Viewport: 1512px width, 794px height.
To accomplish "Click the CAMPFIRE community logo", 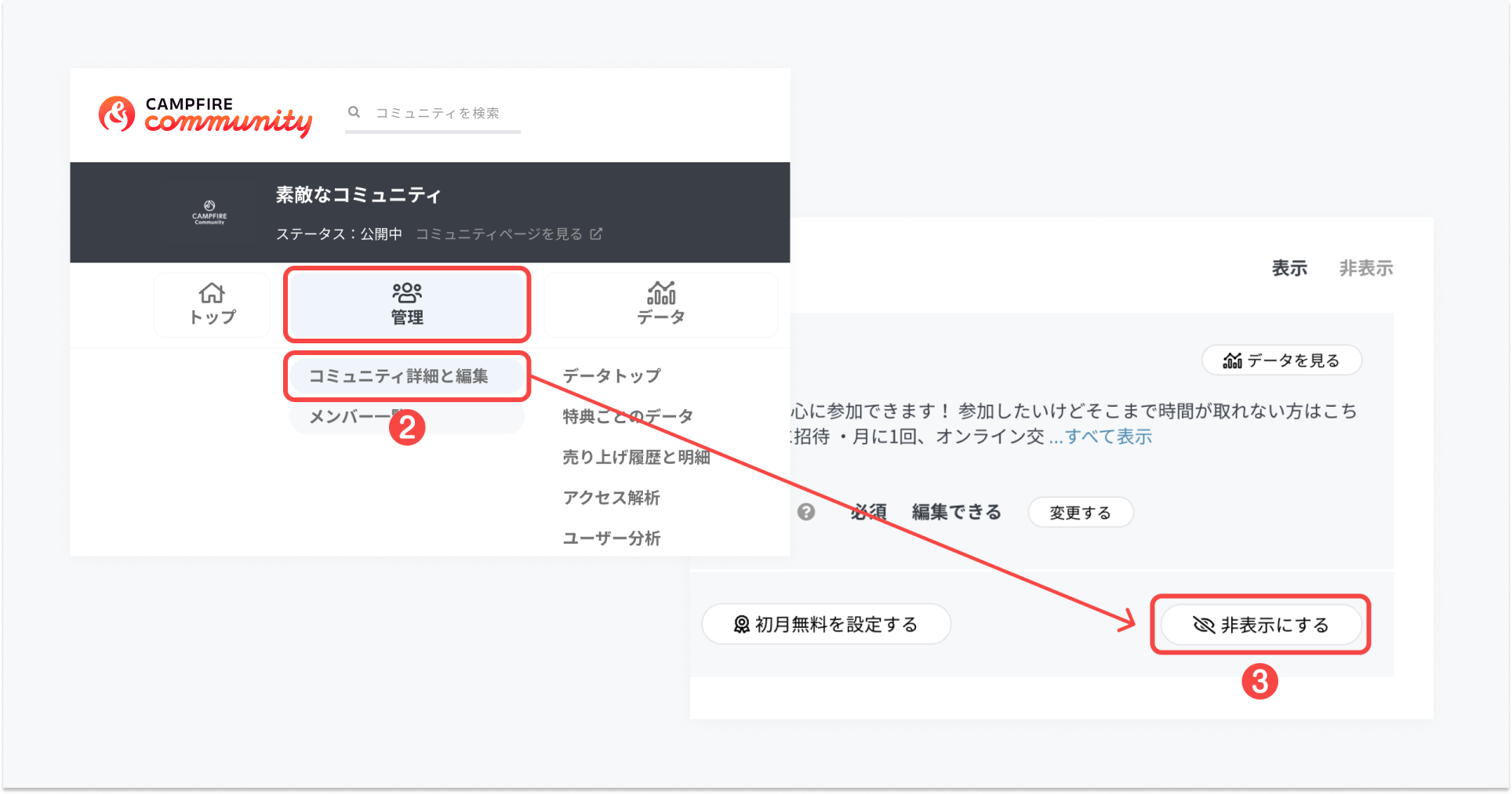I will click(205, 116).
